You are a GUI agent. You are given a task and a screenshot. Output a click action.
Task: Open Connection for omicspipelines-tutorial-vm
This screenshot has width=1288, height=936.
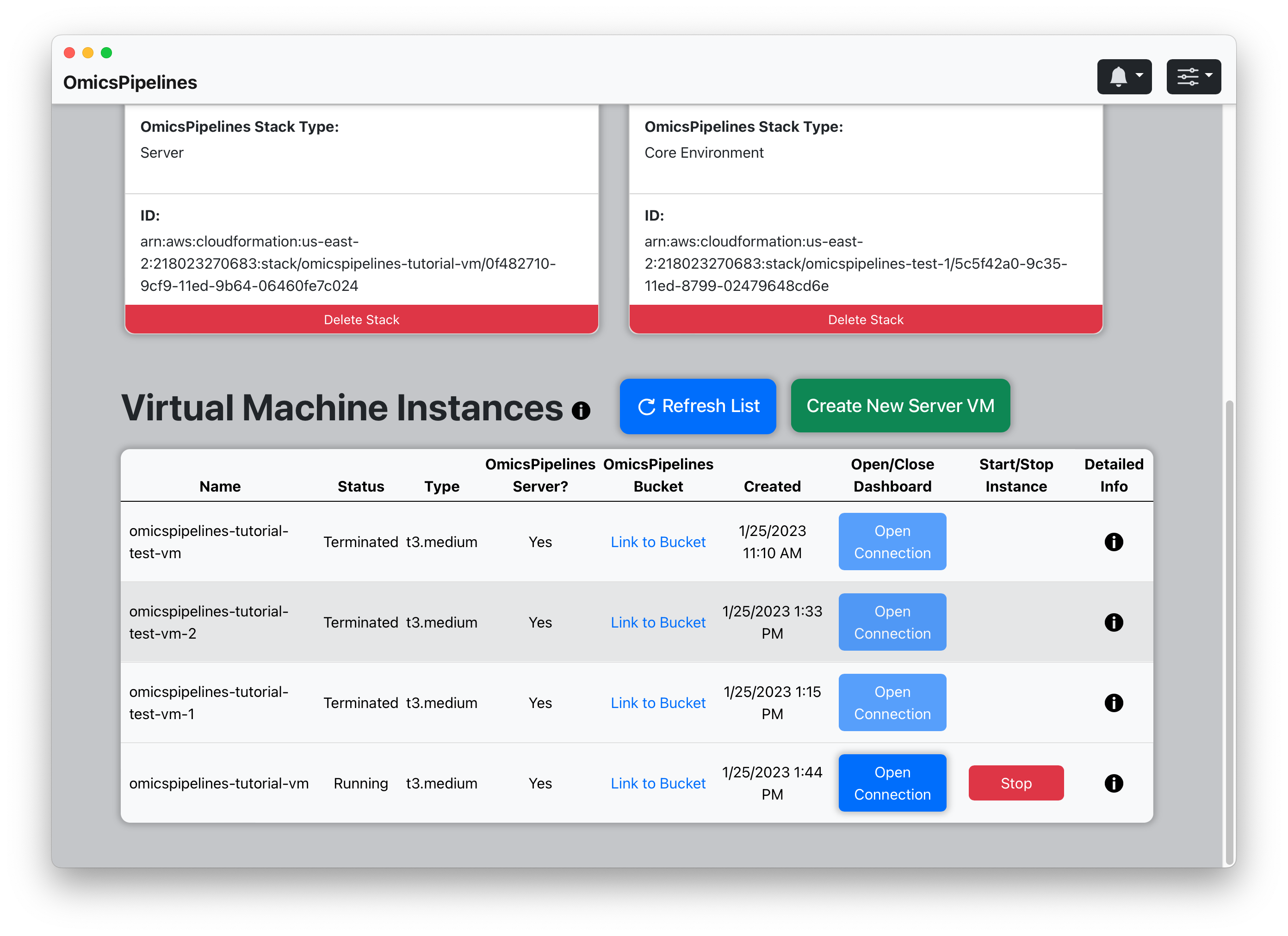coord(892,783)
